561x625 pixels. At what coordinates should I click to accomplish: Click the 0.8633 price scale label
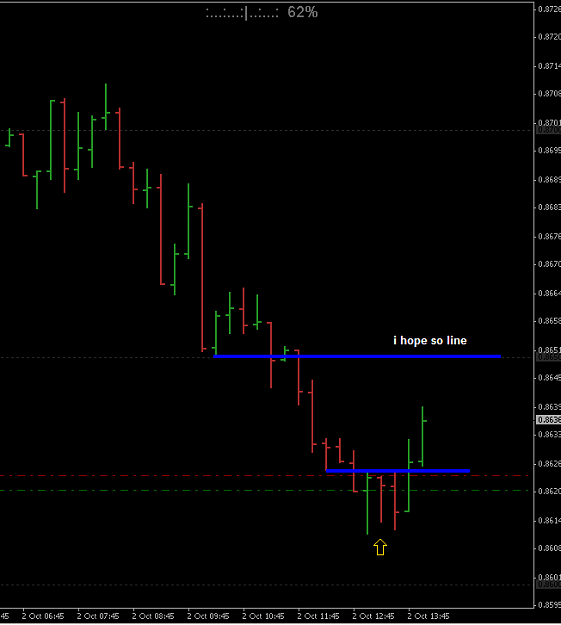pyautogui.click(x=549, y=434)
